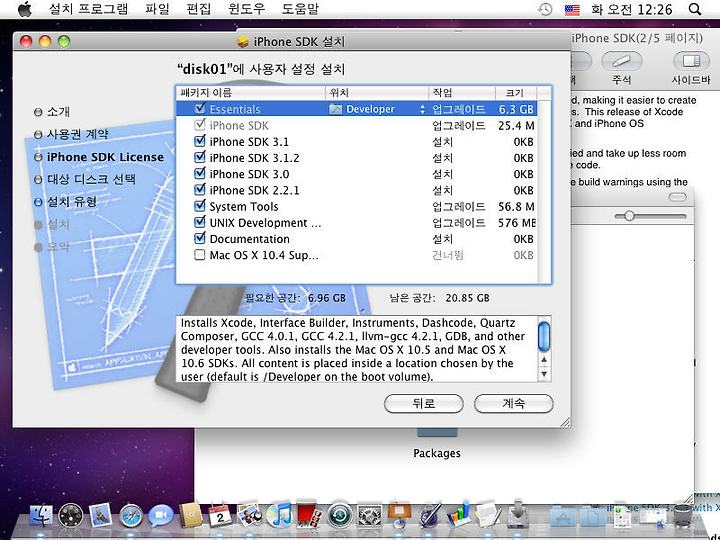Click the 패키지 이름 column header
The image size is (720, 540).
(x=251, y=93)
